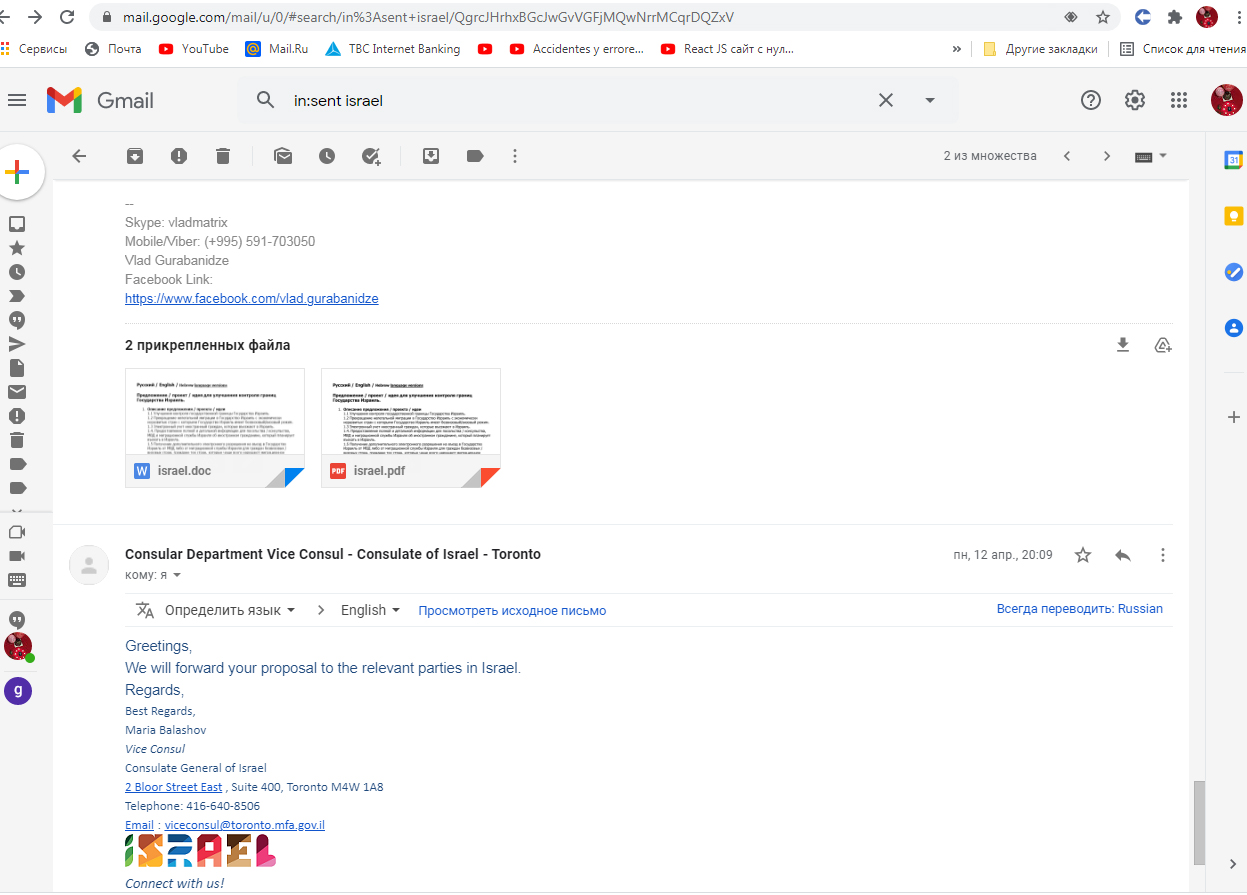Click the search field with 'in:sent israel'

coord(570,100)
